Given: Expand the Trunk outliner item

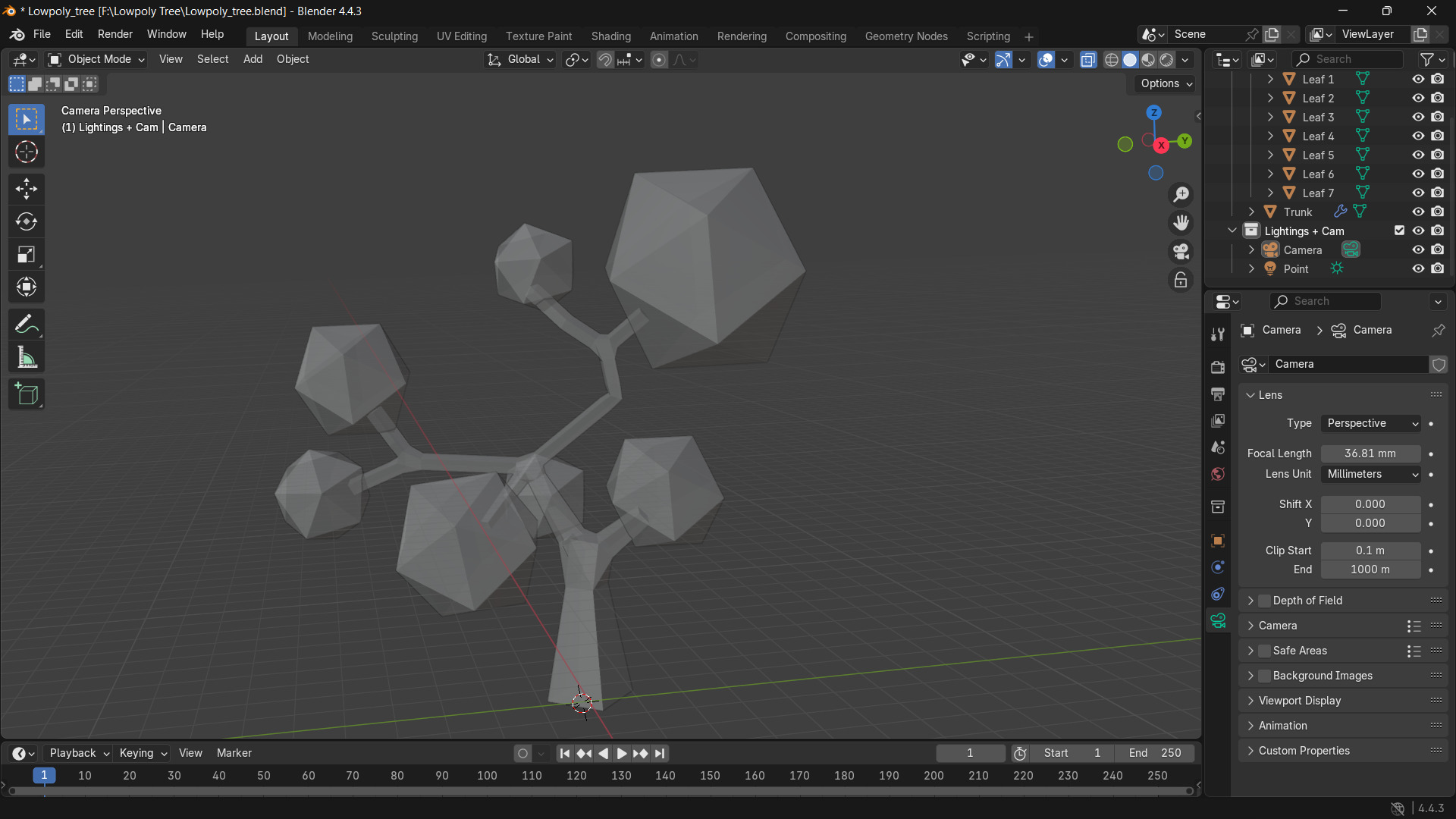Looking at the screenshot, I should click(x=1251, y=212).
